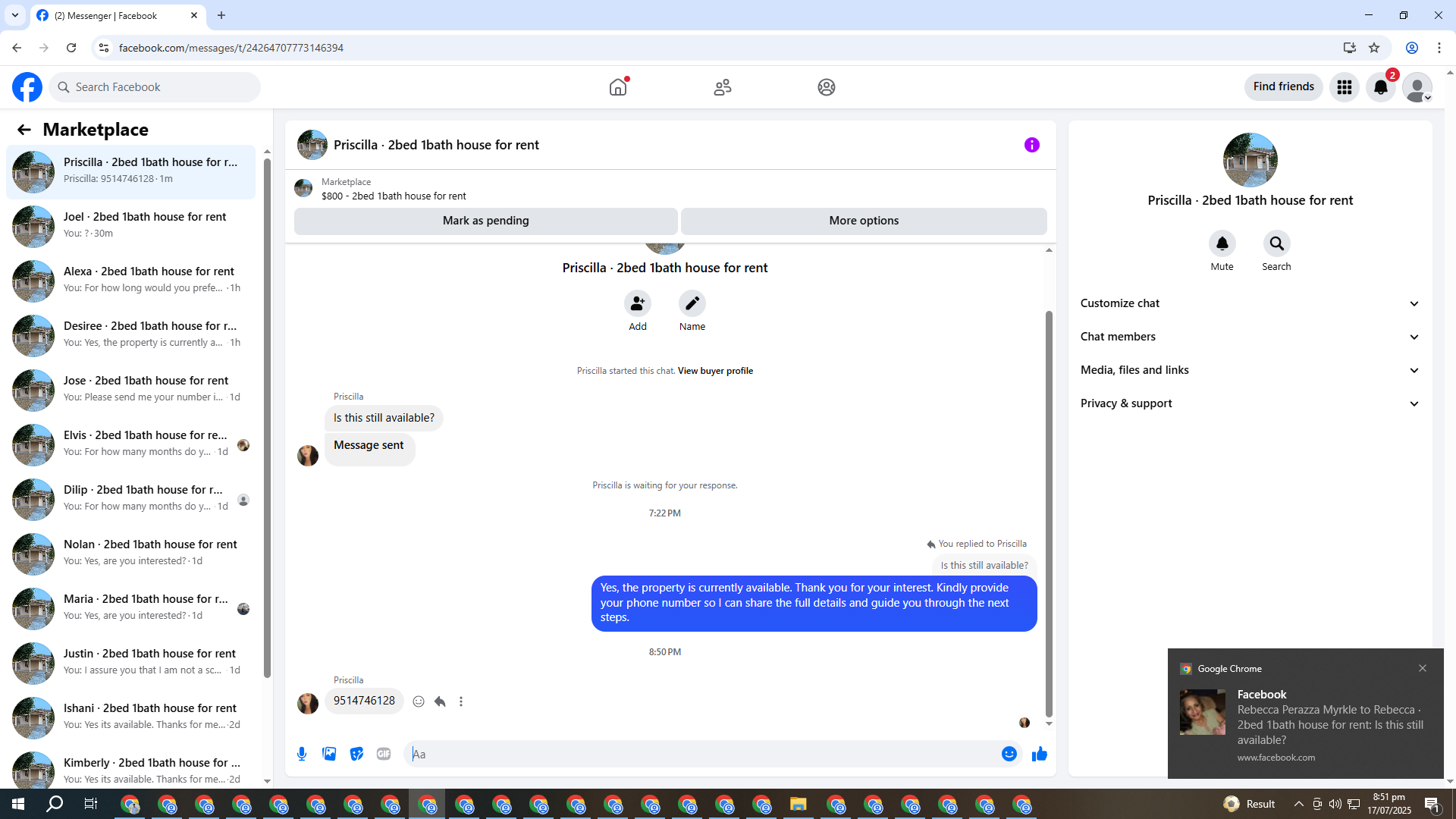Image resolution: width=1456 pixels, height=819 pixels.
Task: Open Elvis's 2bed 1bath conversation
Action: coord(130,444)
